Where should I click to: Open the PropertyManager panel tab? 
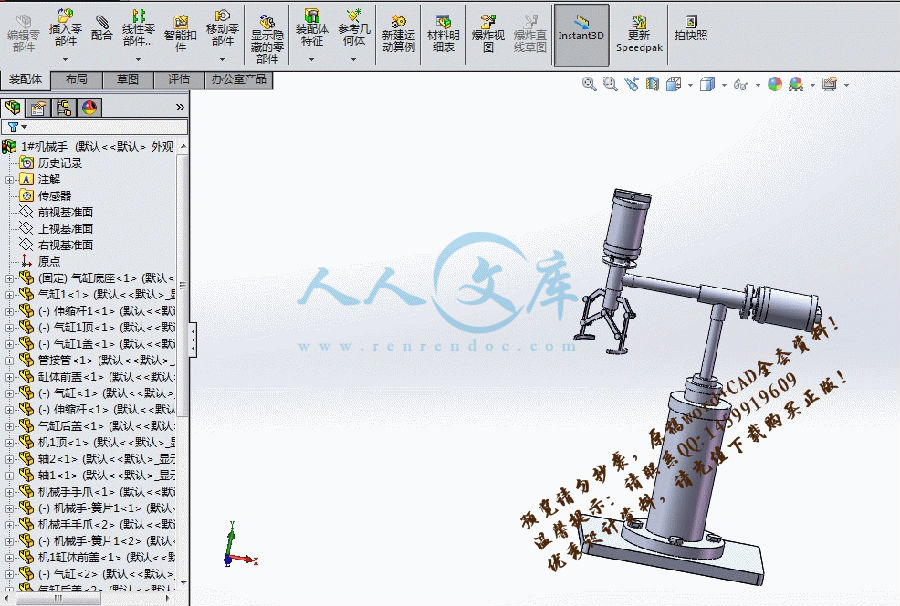click(38, 107)
